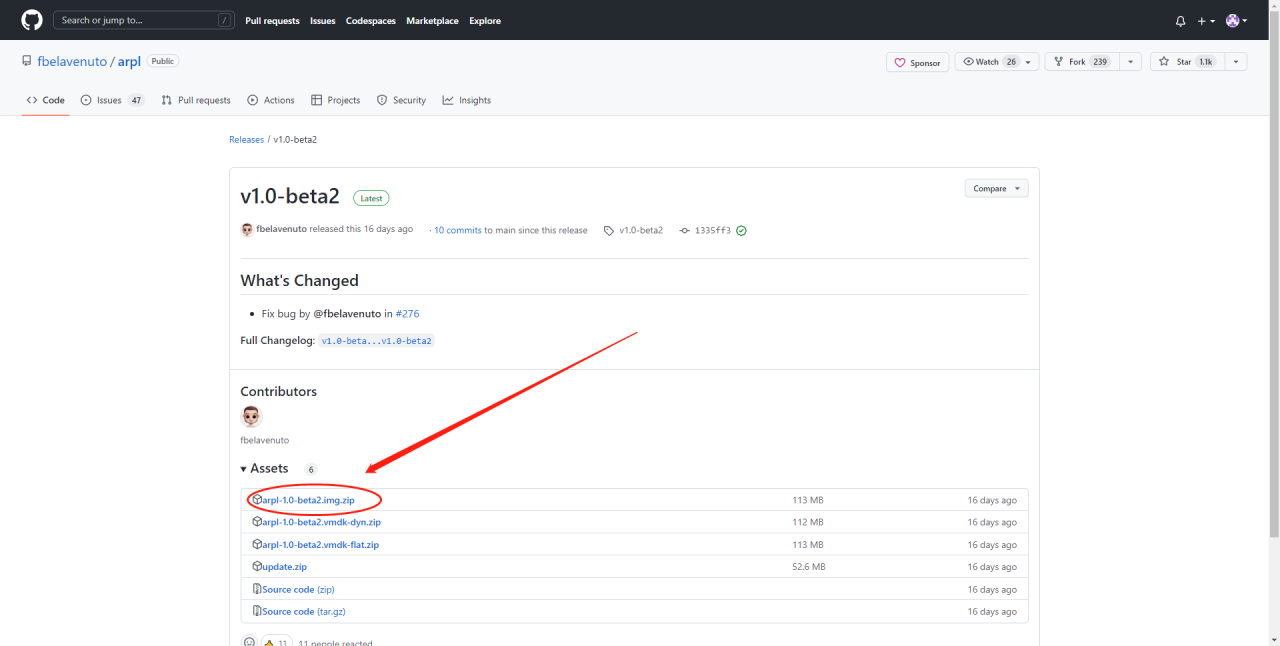Screen dimensions: 1280x646
Task: Expand the Fork options arrow
Action: [x=1130, y=62]
